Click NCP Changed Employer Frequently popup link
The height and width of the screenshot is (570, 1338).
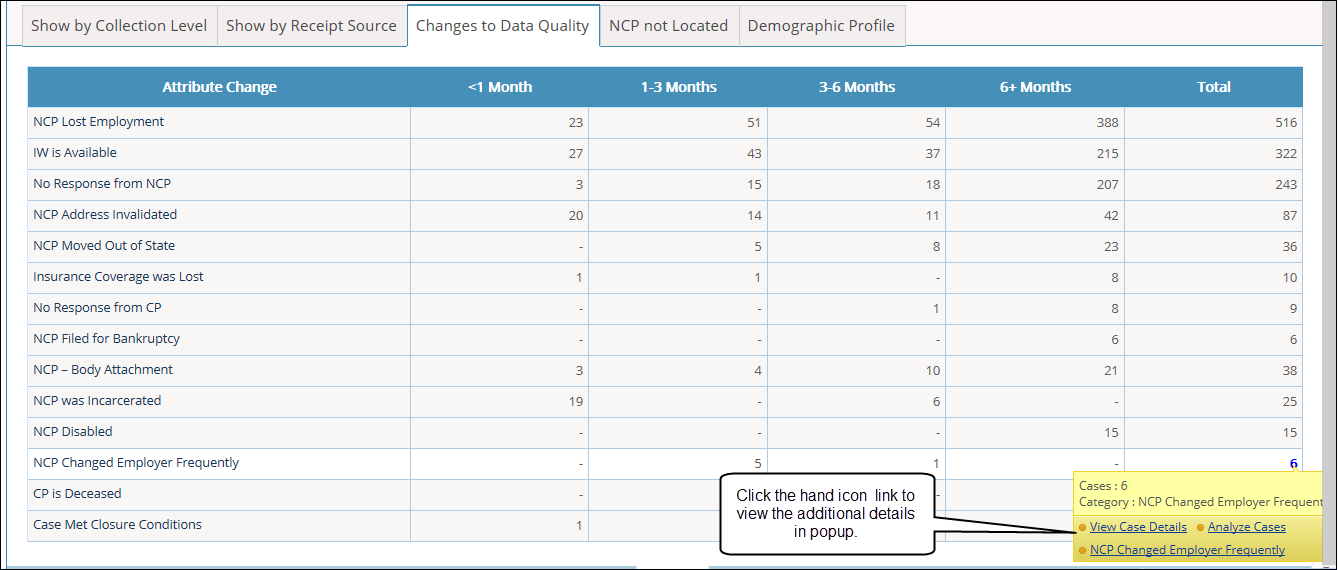(x=1187, y=550)
